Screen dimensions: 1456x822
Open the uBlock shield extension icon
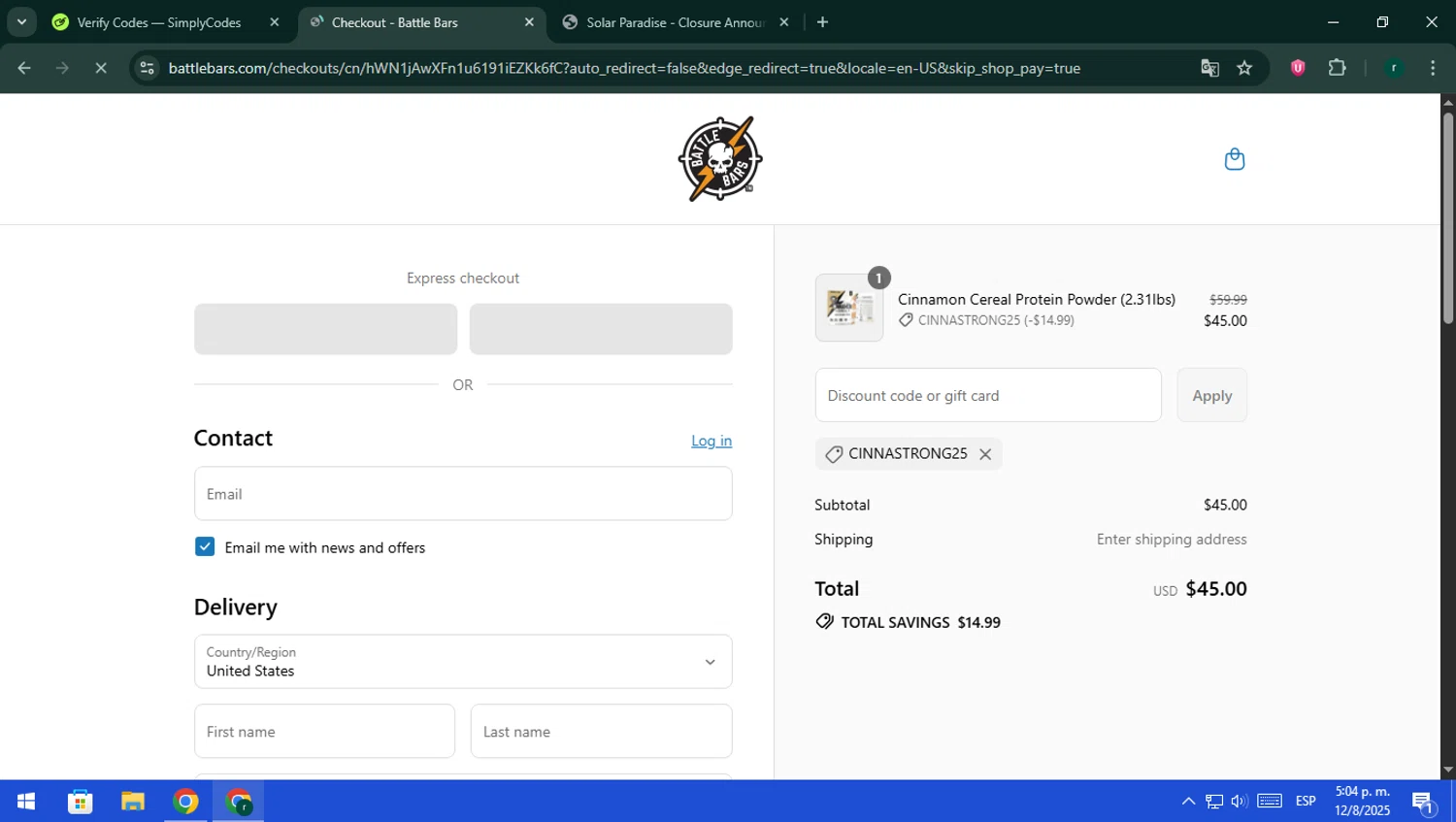1298,68
